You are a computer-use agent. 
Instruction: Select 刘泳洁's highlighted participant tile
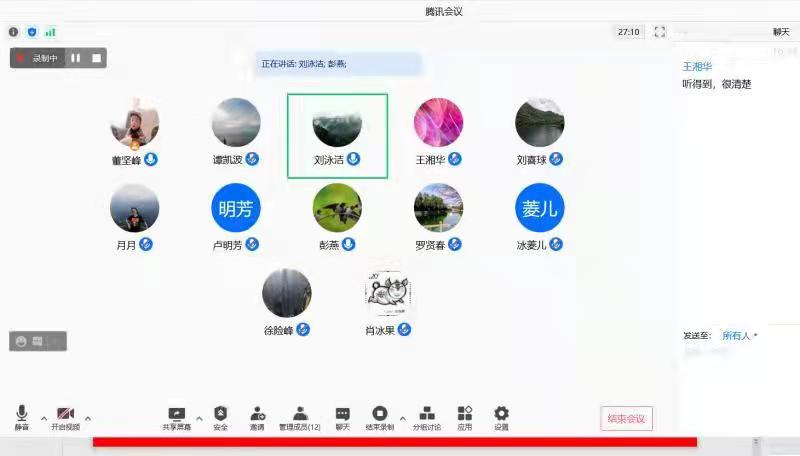(337, 136)
